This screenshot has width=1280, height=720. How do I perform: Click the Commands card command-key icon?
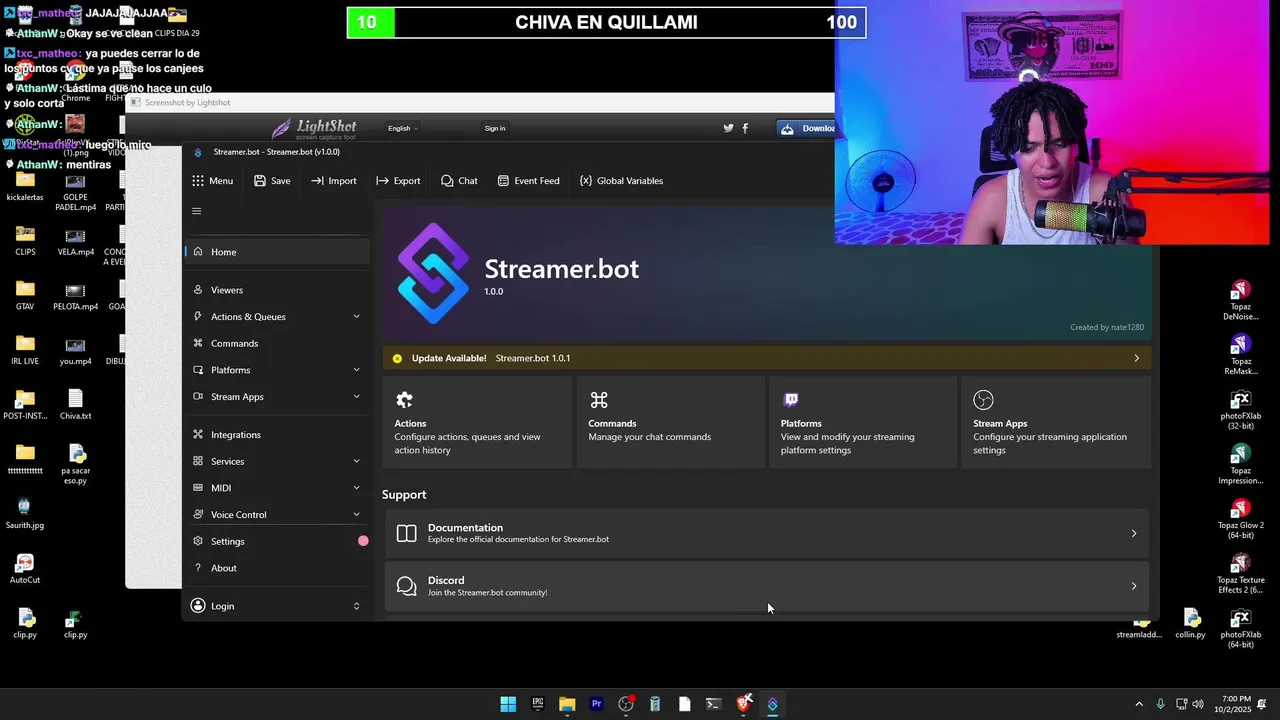point(599,400)
